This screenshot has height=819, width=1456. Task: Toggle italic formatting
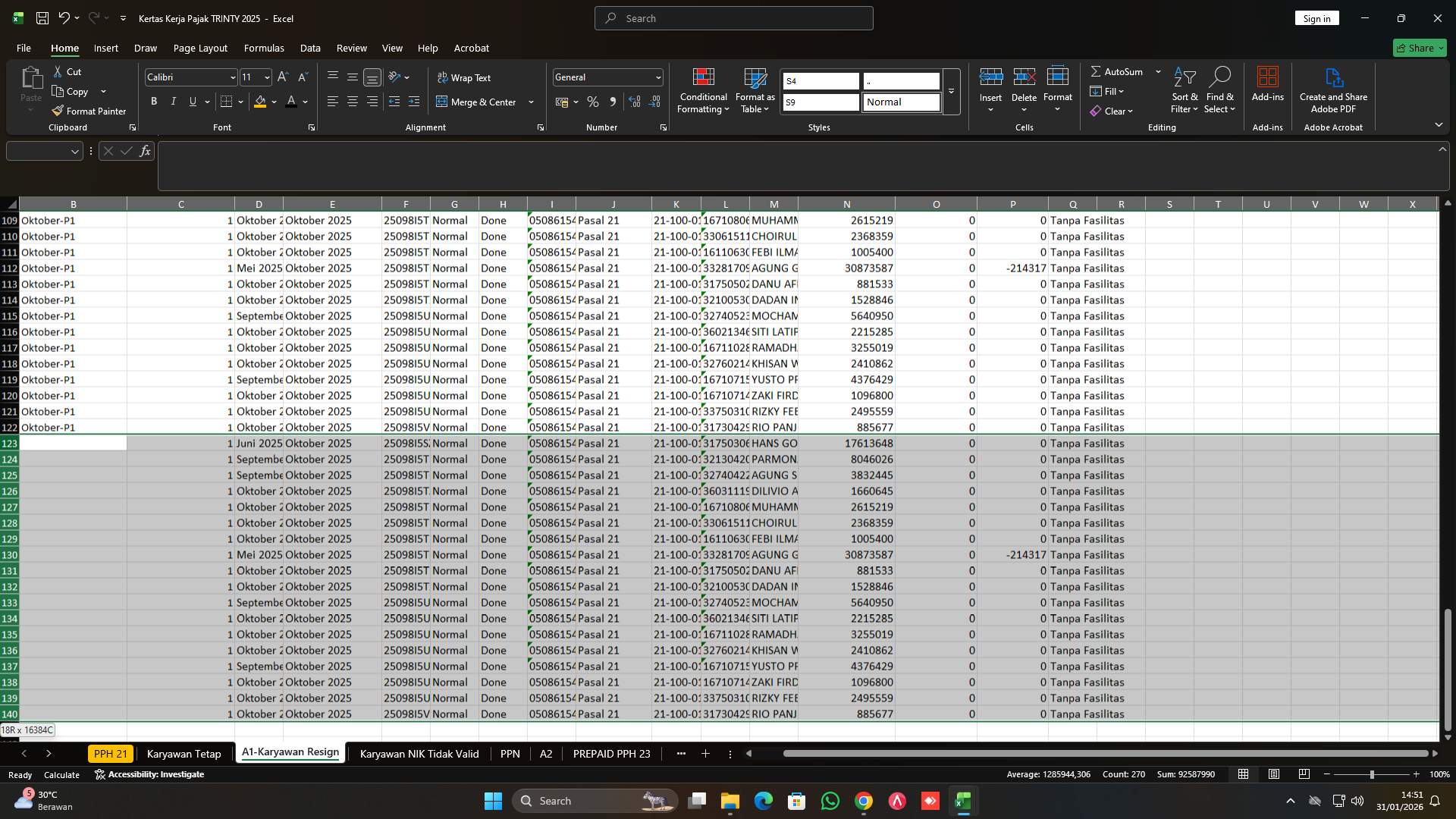pyautogui.click(x=173, y=101)
